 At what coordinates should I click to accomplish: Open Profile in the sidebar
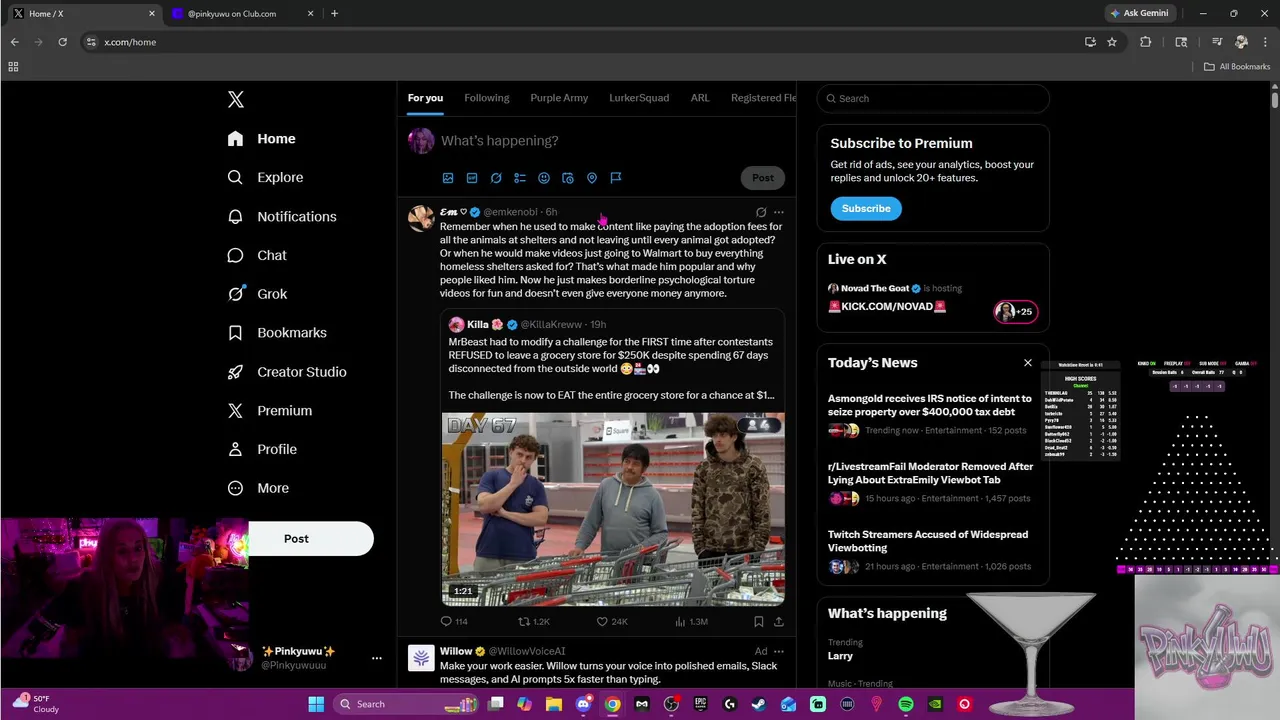coord(262,449)
